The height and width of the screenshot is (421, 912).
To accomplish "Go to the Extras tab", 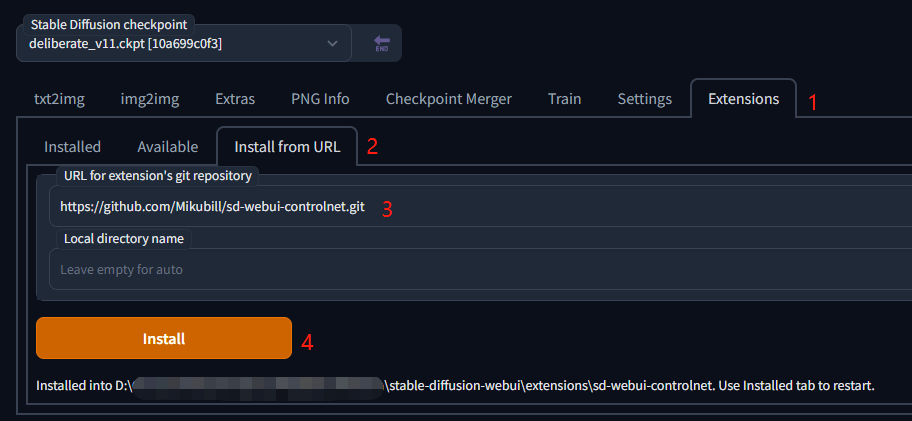I will [x=235, y=99].
